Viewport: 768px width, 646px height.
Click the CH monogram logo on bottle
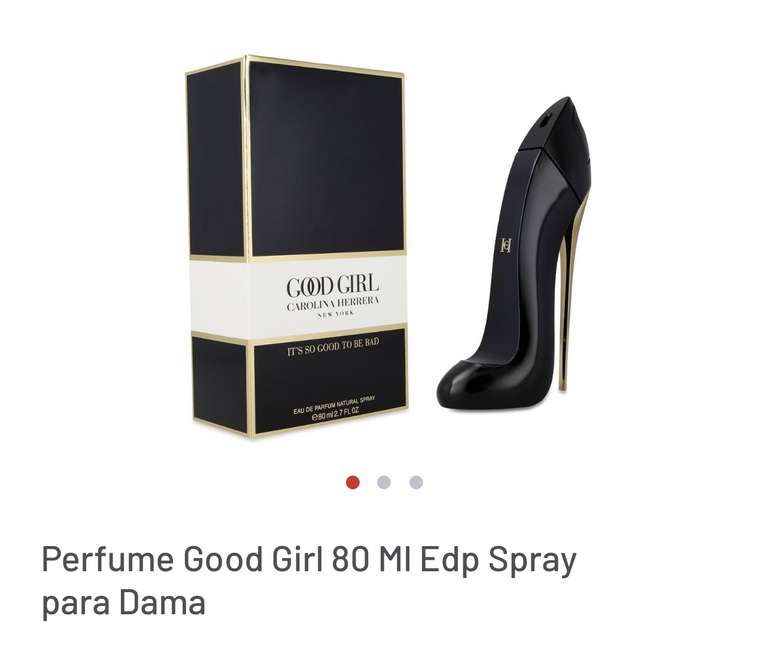click(x=506, y=245)
